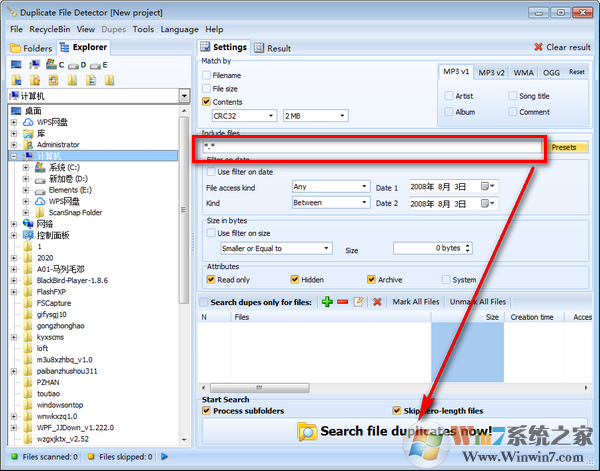Click the red minus remove-file icon
600x471 pixels.
tap(342, 302)
